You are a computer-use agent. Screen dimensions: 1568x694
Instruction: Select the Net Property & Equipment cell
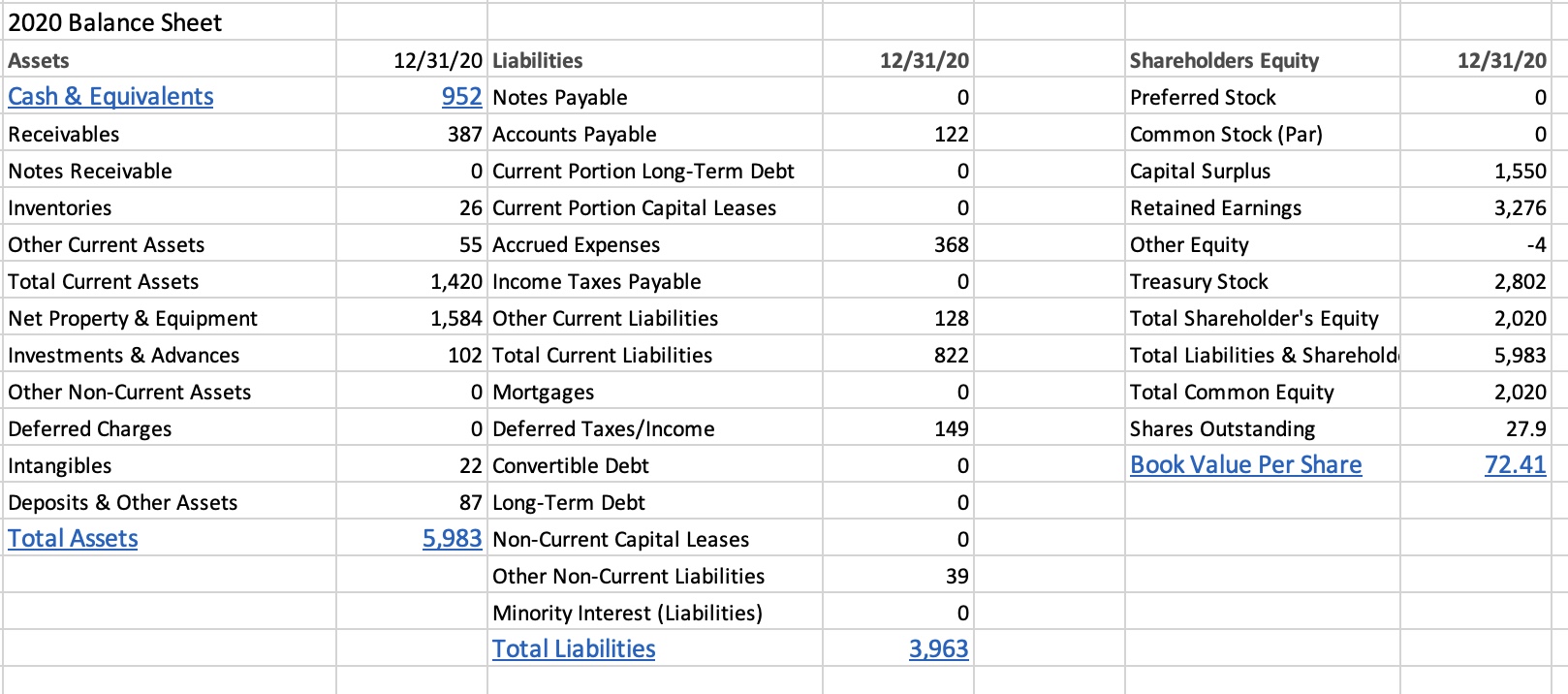coord(170,318)
